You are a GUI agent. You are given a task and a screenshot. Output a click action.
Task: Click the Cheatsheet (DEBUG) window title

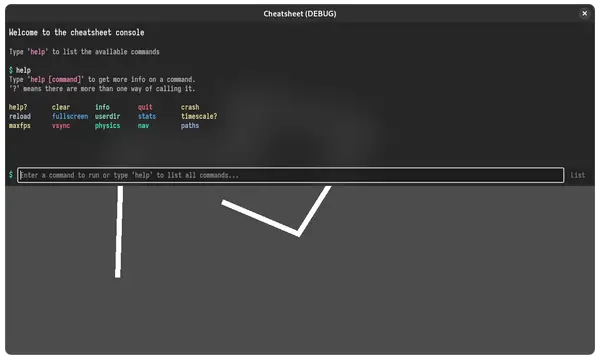(x=300, y=14)
